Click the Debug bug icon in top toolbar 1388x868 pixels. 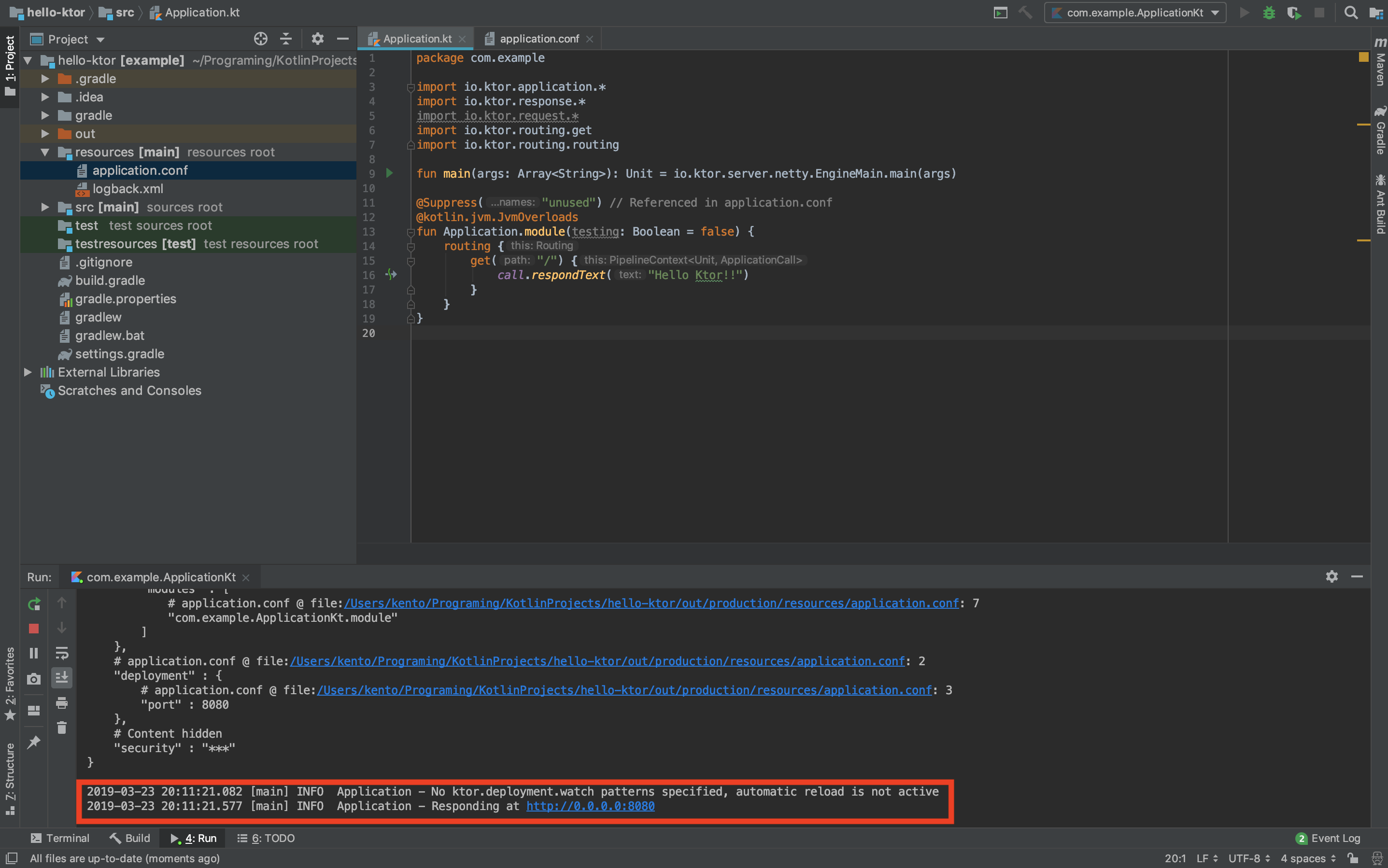pyautogui.click(x=1269, y=13)
